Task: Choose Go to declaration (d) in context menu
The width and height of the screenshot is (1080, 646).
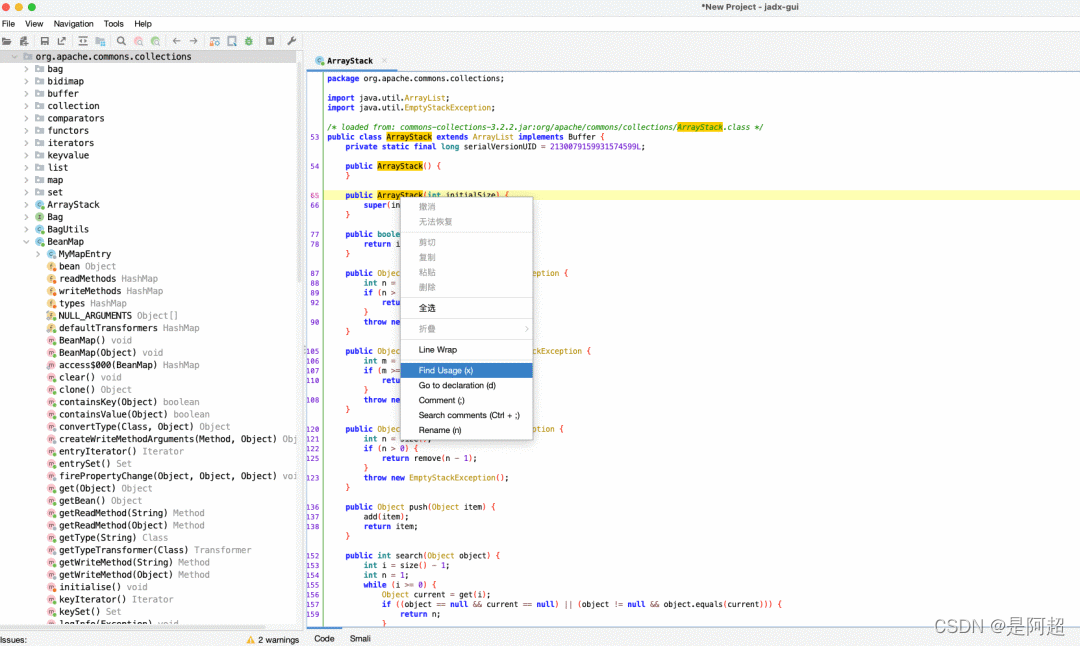Action: [x=466, y=386]
